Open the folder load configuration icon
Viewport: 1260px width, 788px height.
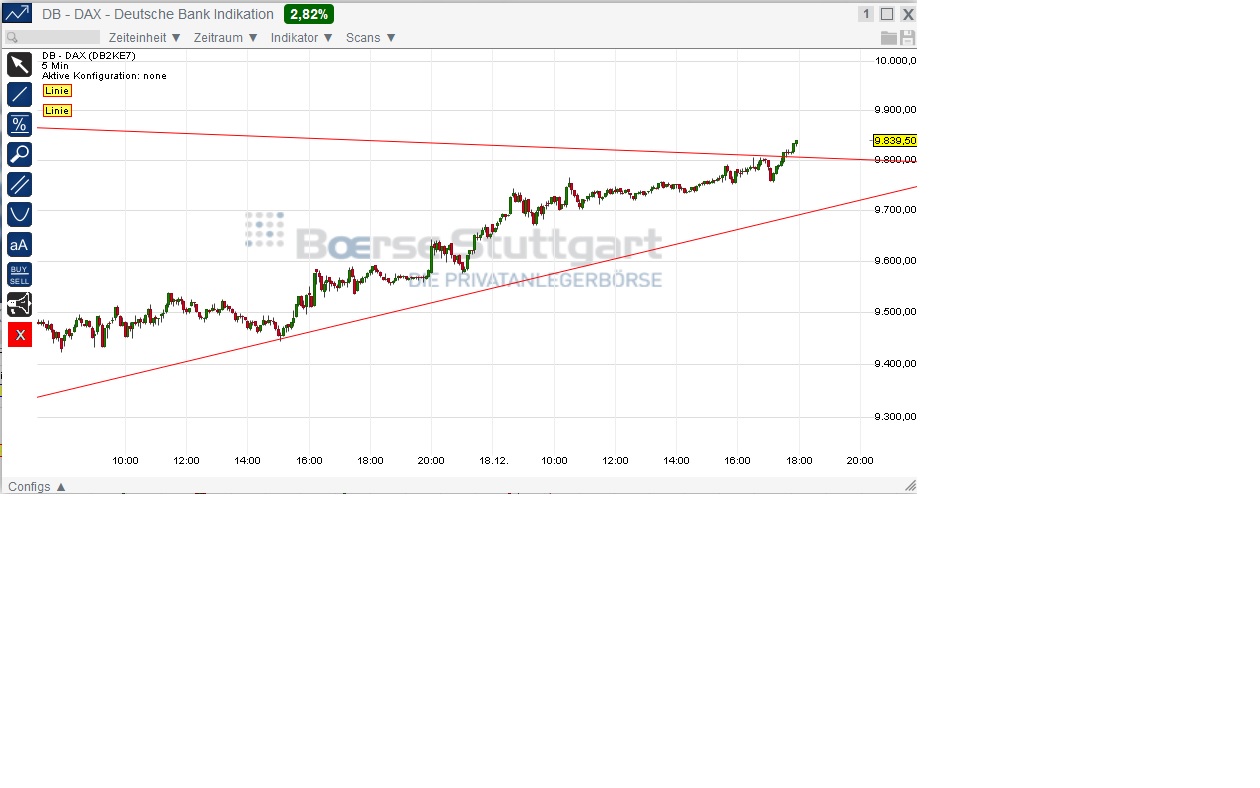(888, 38)
